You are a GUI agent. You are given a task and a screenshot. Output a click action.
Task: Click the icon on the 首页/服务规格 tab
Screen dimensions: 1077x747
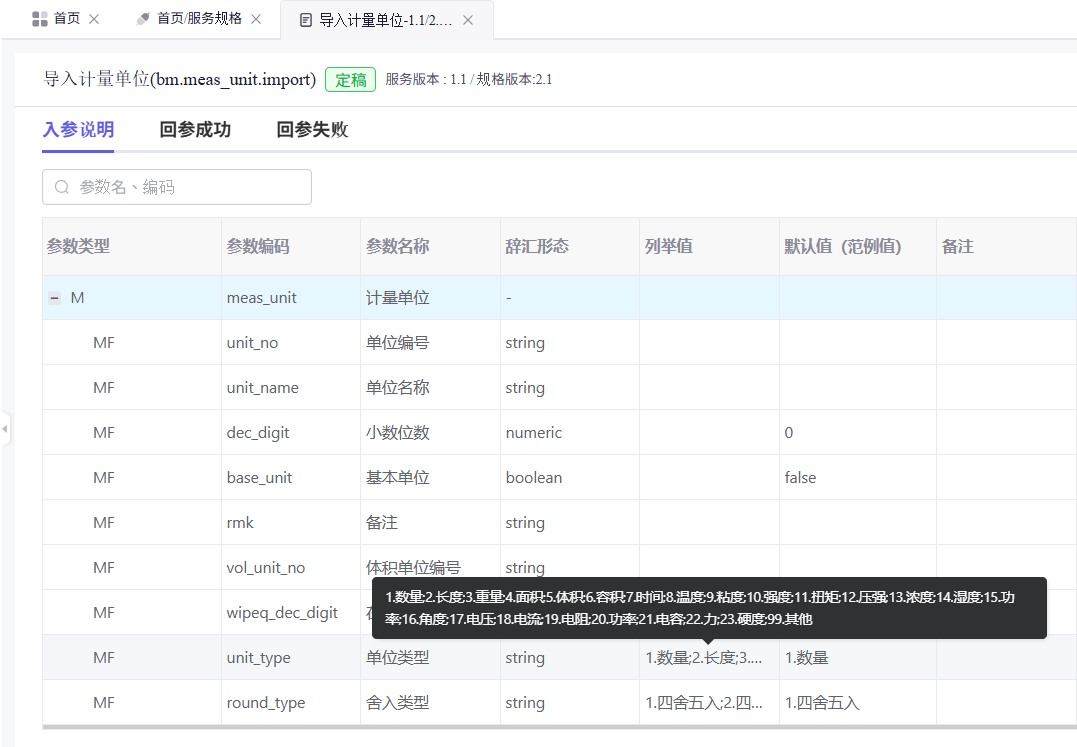point(143,19)
